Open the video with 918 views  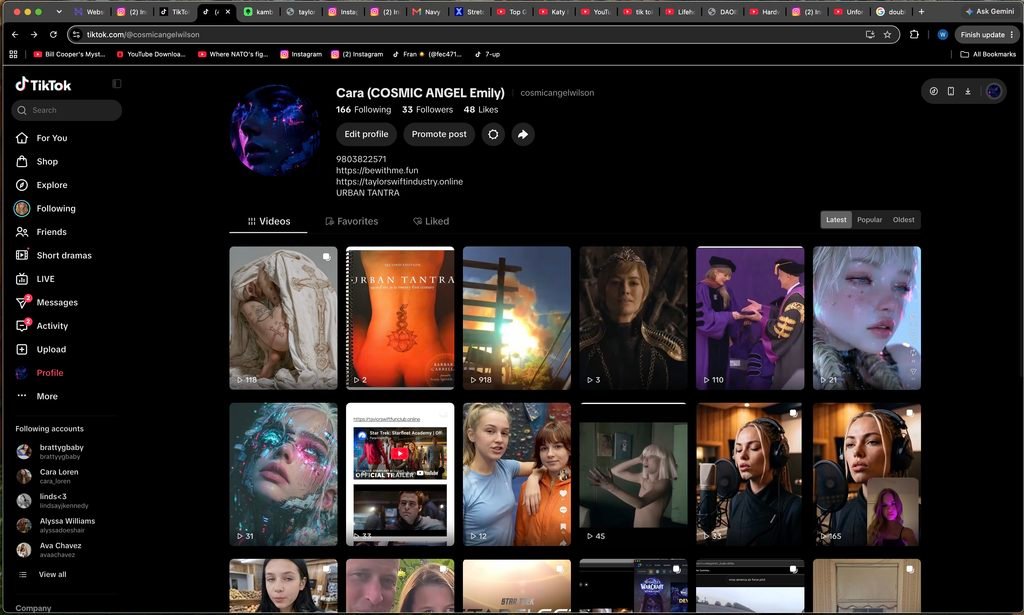tap(517, 318)
